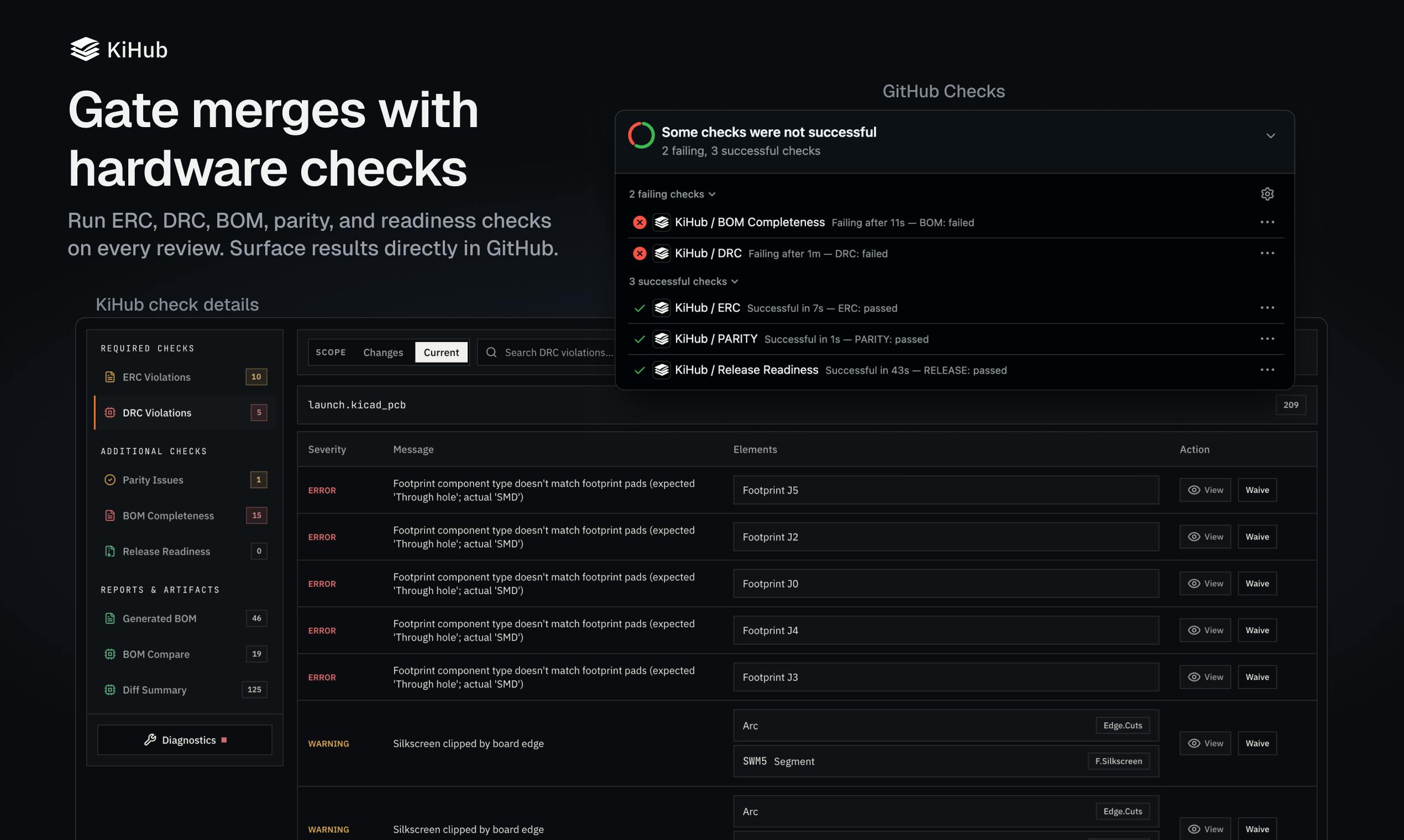Viewport: 1404px width, 840px height.
Task: View the Footprint J4 violation
Action: click(x=1204, y=630)
